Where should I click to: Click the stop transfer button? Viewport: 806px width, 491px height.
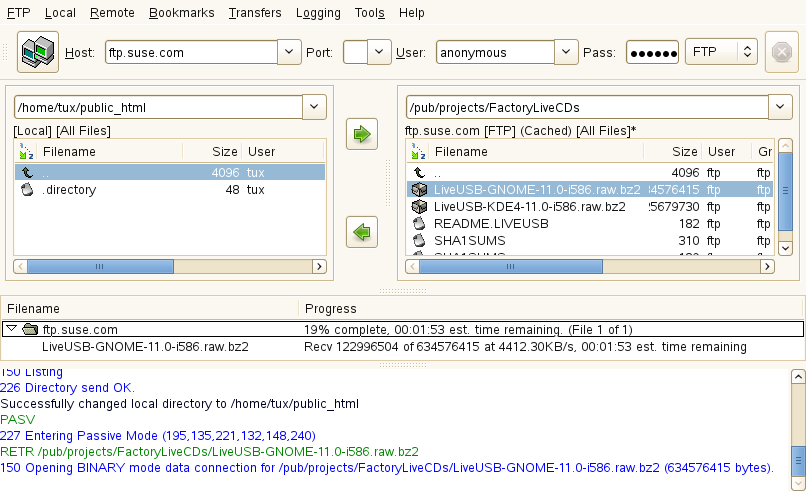pyautogui.click(x=781, y=52)
